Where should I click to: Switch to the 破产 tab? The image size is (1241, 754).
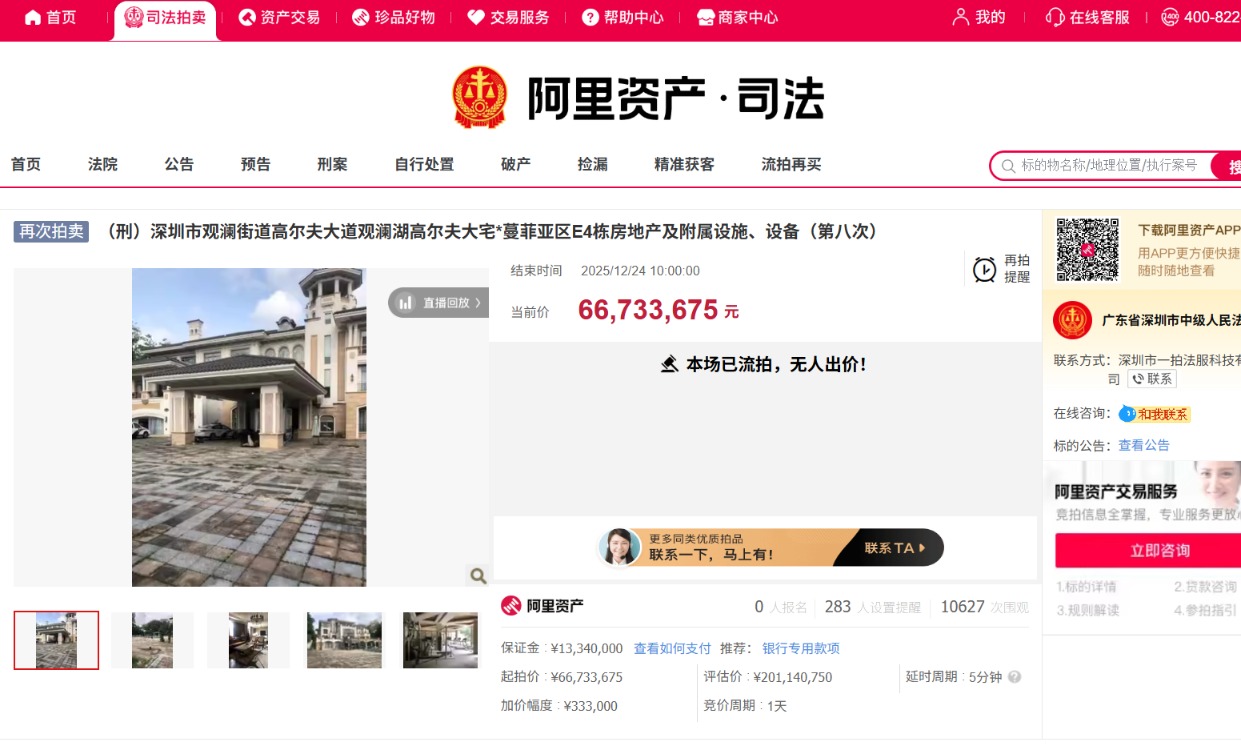pos(515,164)
